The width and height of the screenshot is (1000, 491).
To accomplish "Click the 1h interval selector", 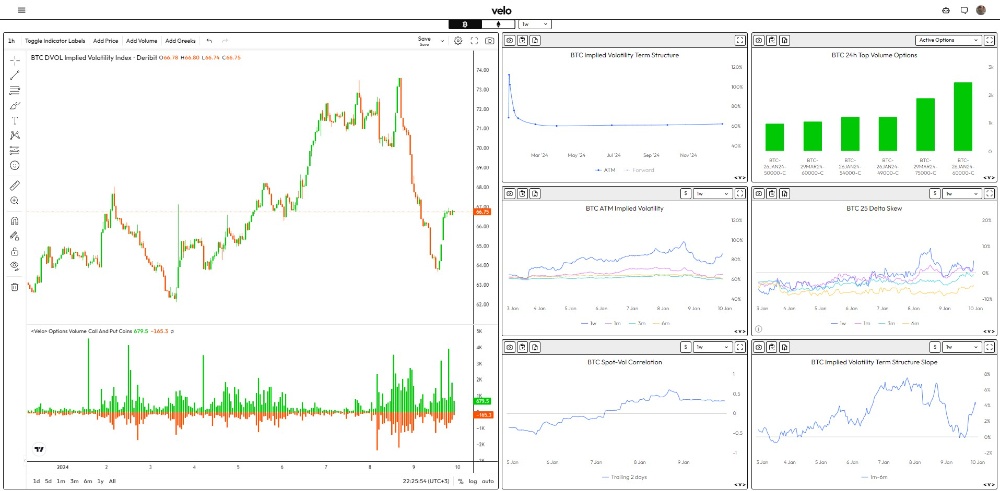I will [12, 41].
